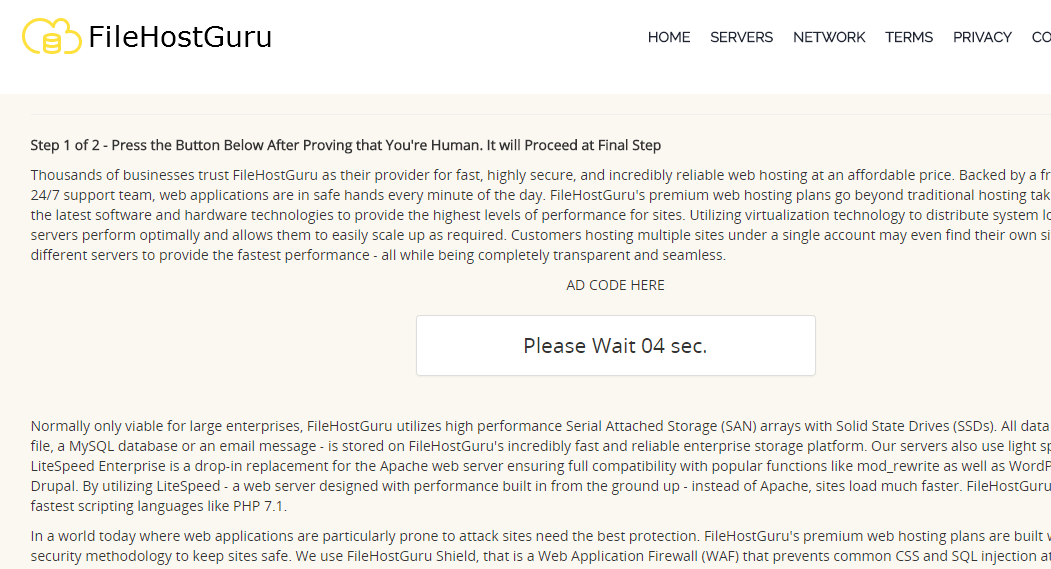Go to the HOME menu item
Screen dimensions: 1051x569
[x=668, y=38]
